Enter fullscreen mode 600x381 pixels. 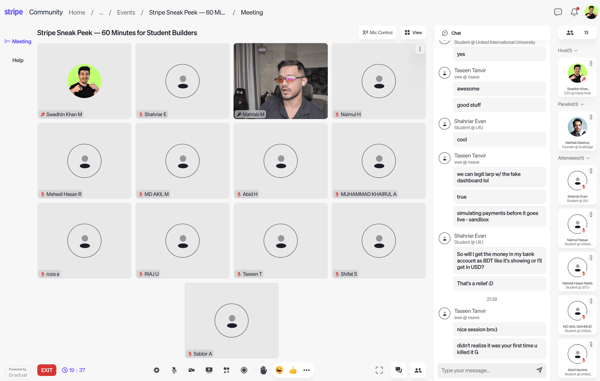click(x=379, y=370)
